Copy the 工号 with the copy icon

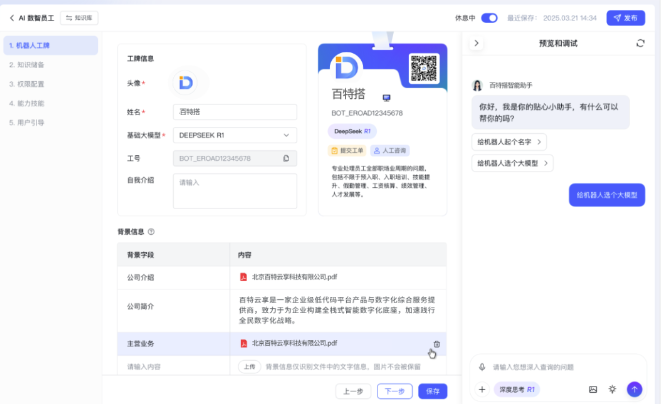[x=286, y=159]
